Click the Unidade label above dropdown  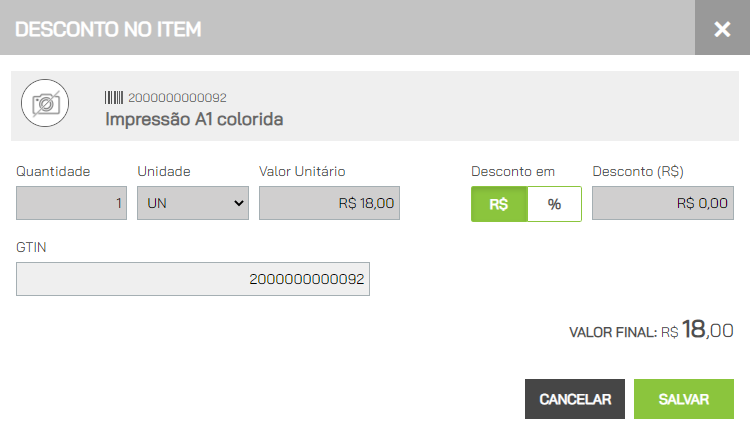click(164, 171)
